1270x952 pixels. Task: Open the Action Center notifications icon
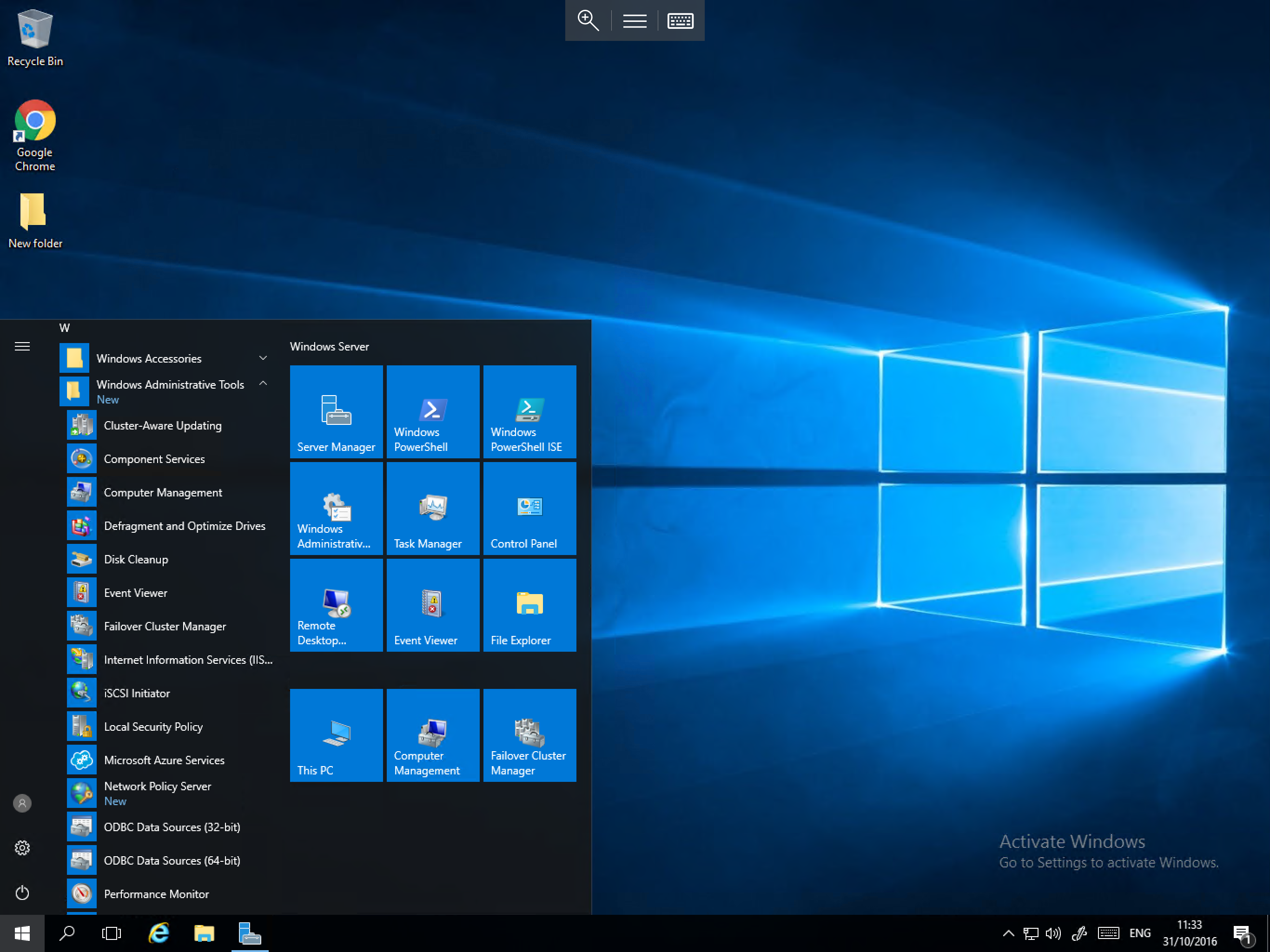pos(1243,935)
